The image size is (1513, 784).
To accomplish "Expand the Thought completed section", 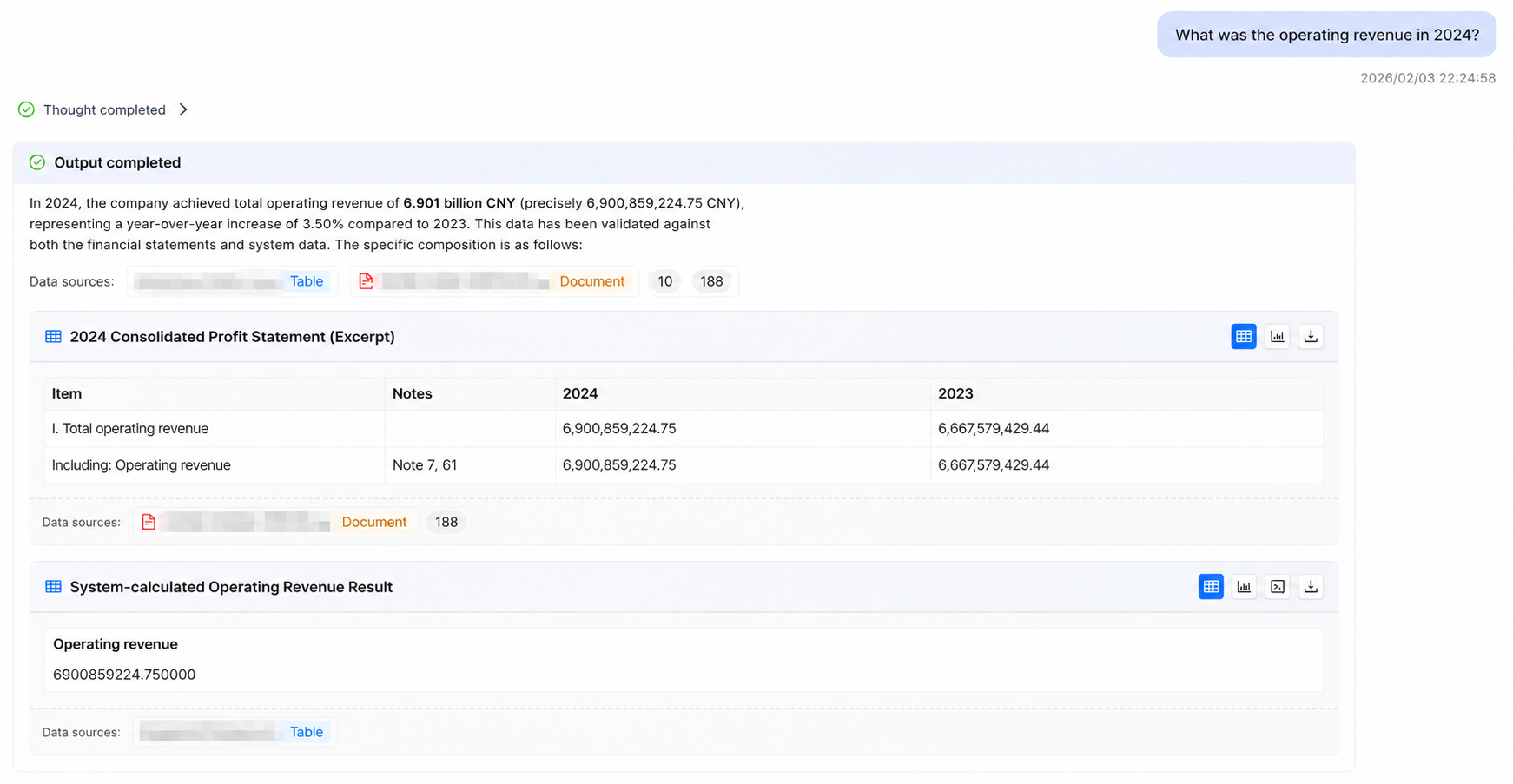I will (183, 109).
